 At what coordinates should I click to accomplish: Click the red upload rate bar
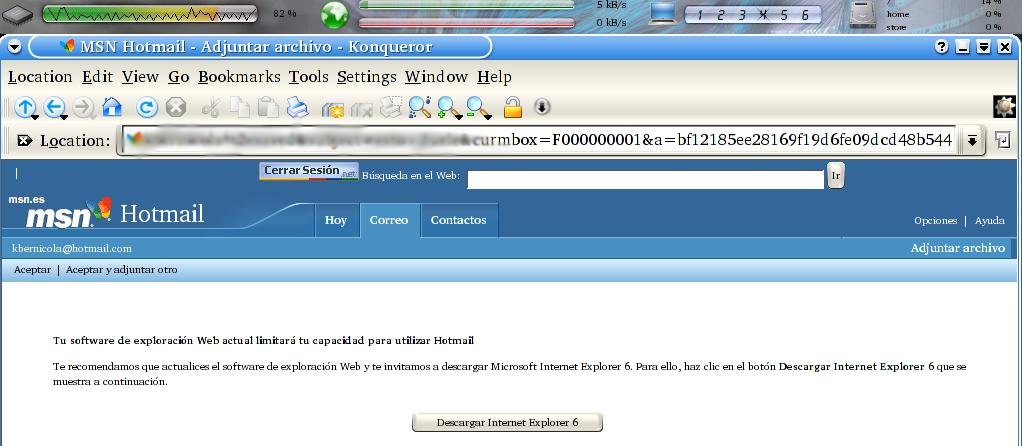(467, 23)
